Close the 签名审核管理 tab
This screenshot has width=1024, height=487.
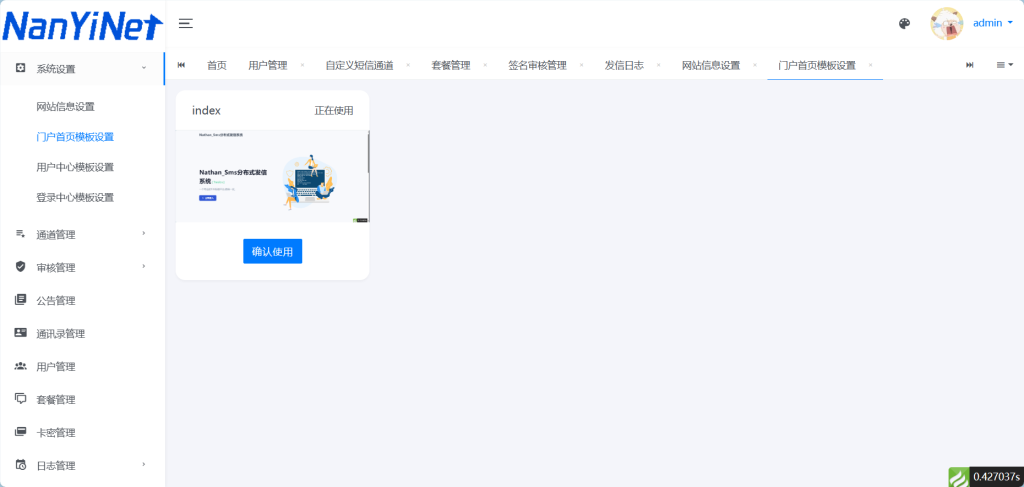[x=581, y=65]
